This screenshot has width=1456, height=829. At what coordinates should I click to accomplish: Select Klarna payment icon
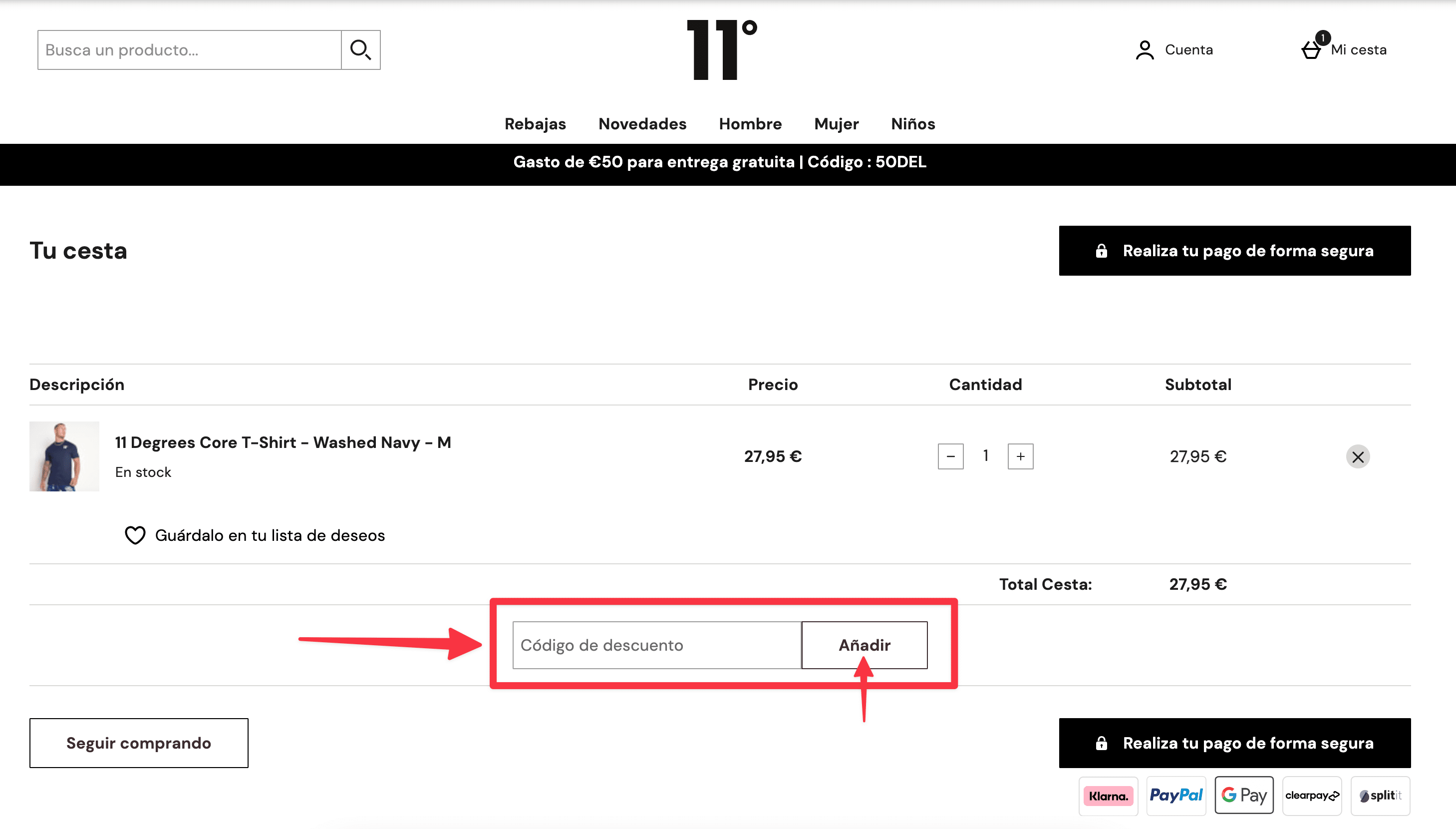1109,795
